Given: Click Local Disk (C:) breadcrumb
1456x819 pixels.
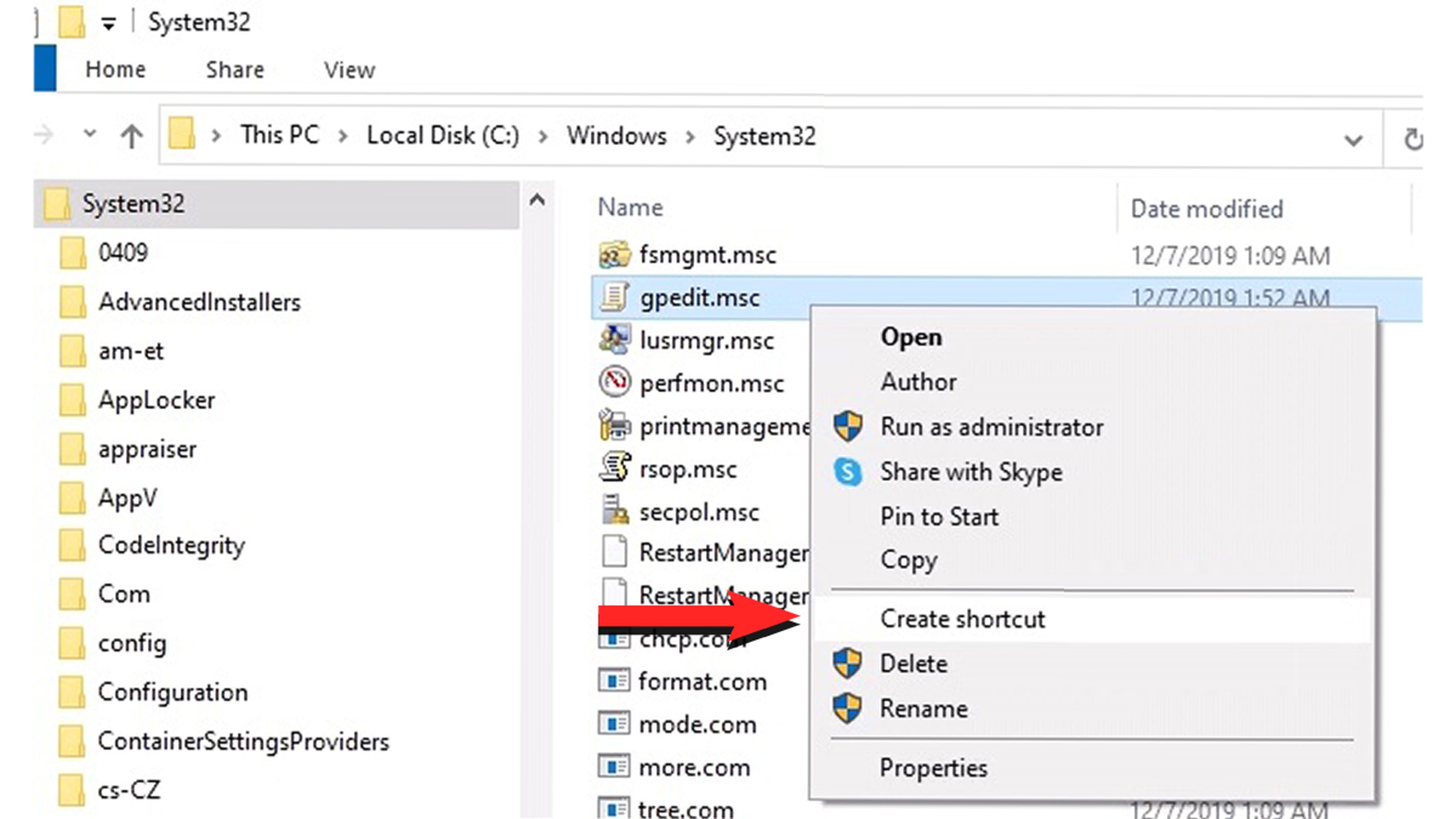Looking at the screenshot, I should pos(442,136).
